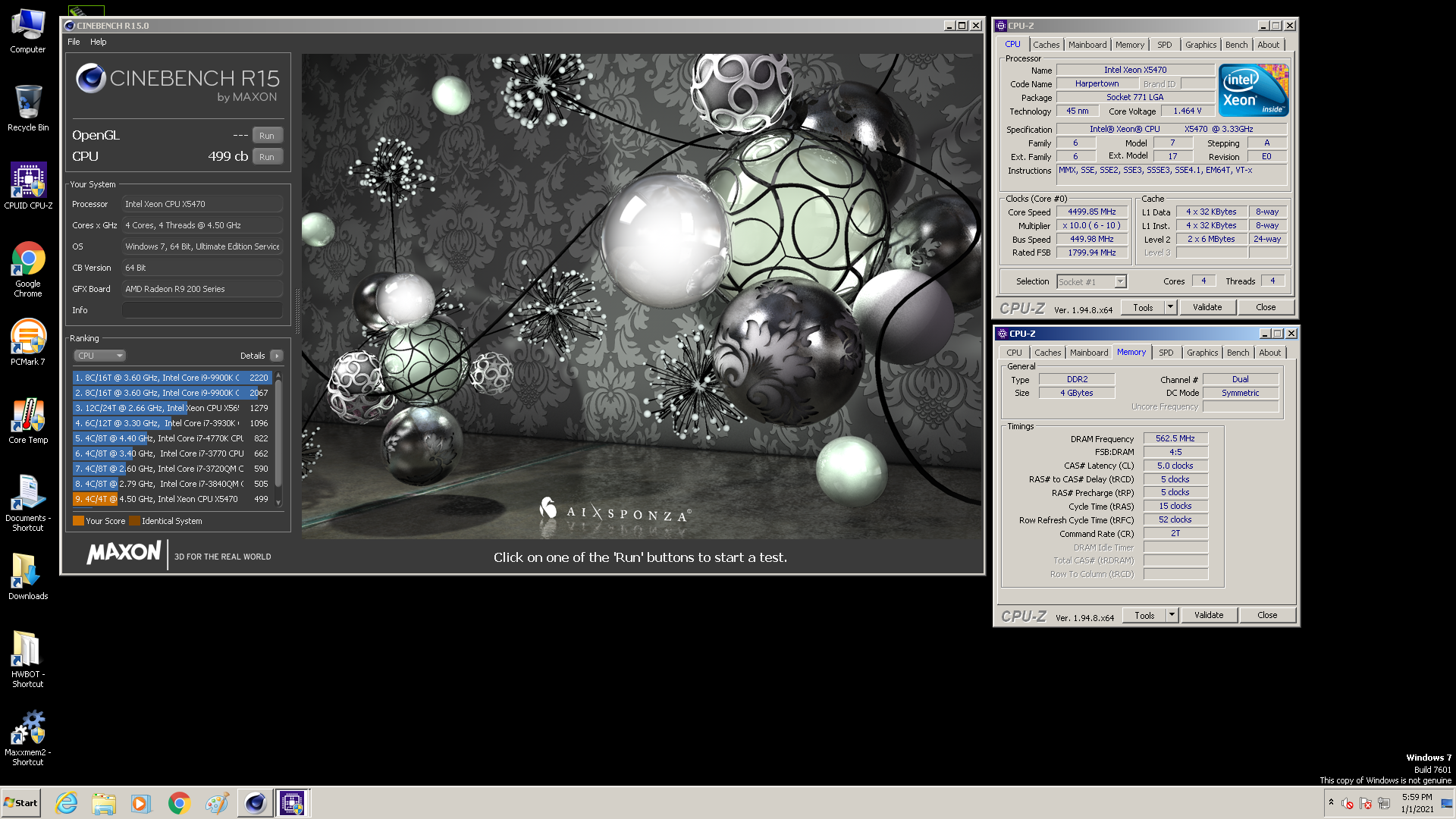The width and height of the screenshot is (1456, 819).
Task: Click the Cinebench R15 logo
Action: point(177,83)
